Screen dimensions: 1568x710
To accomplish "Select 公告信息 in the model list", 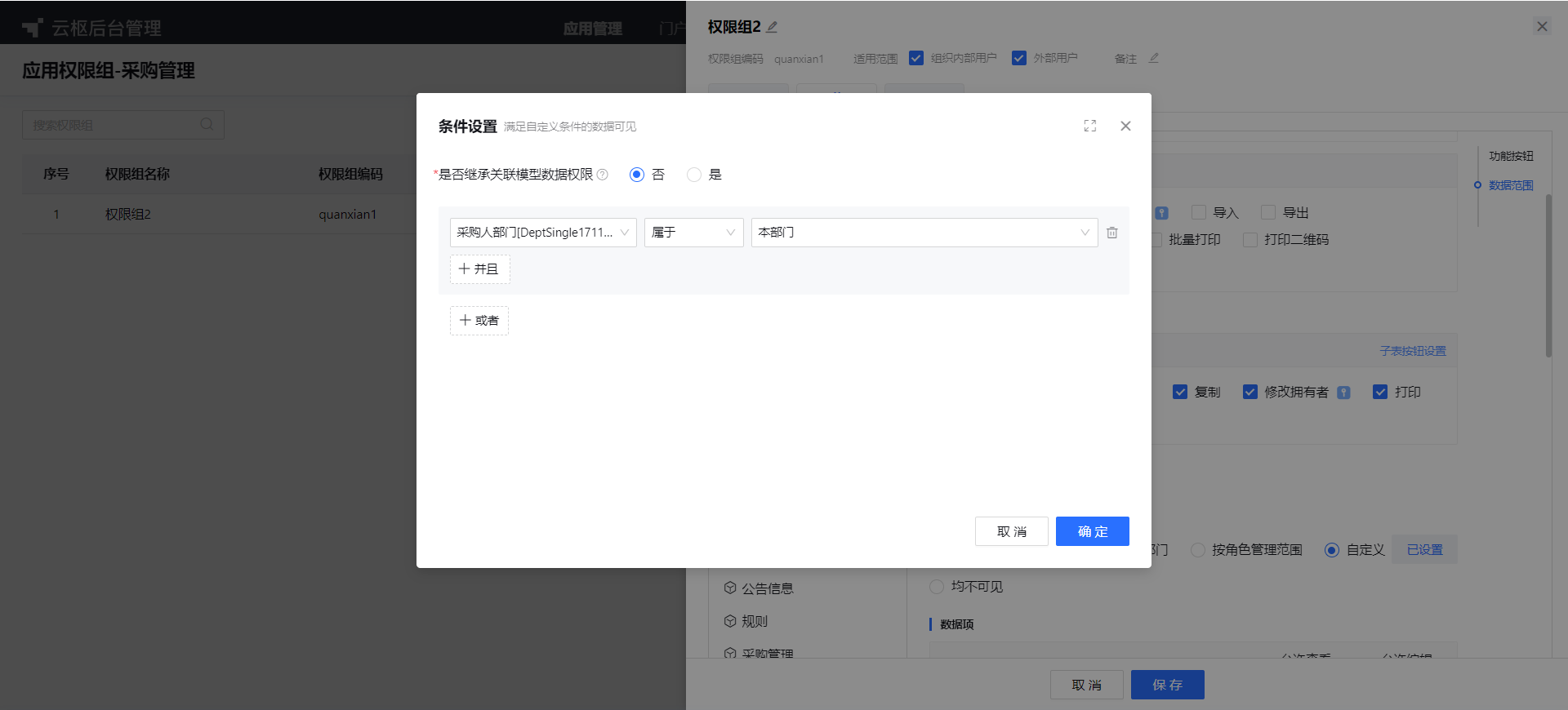I will pyautogui.click(x=768, y=588).
